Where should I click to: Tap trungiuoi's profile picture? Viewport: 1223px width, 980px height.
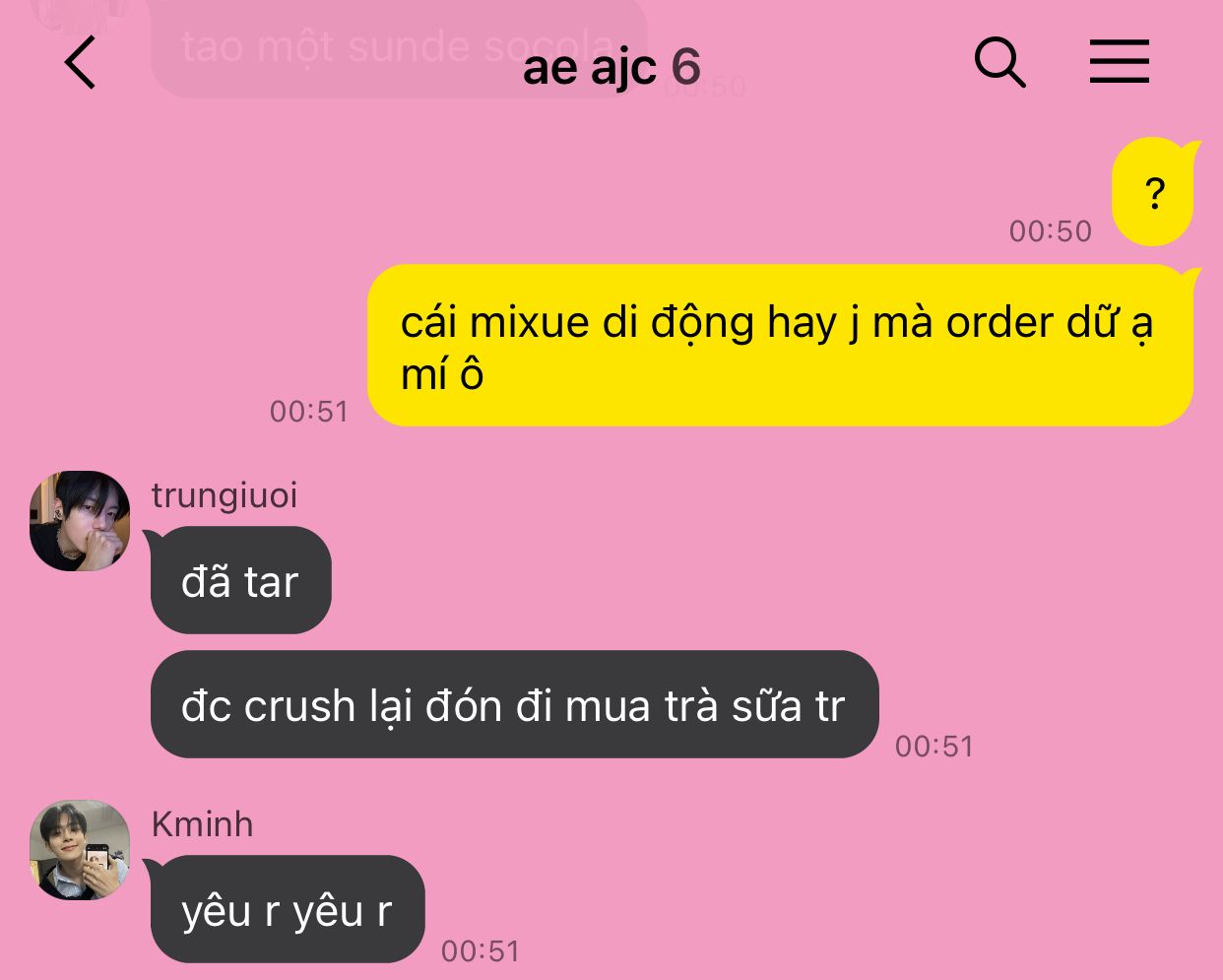(x=80, y=521)
